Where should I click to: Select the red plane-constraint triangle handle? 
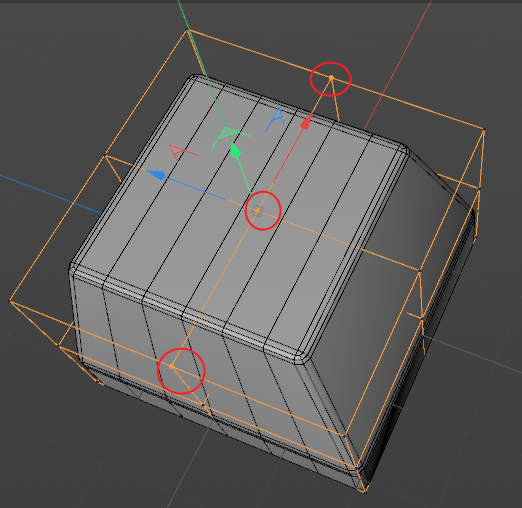183,153
